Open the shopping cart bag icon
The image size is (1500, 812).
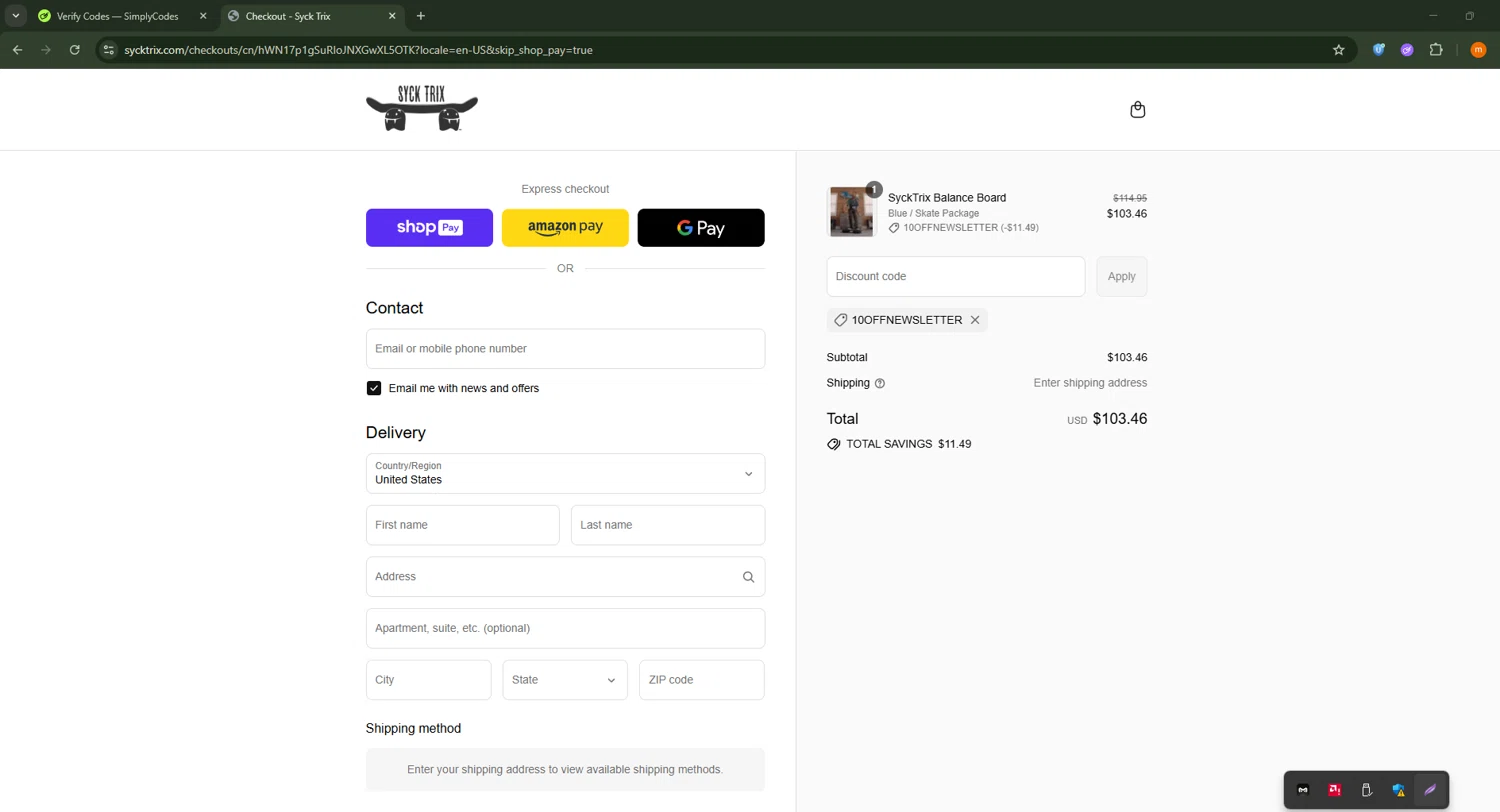coord(1137,110)
